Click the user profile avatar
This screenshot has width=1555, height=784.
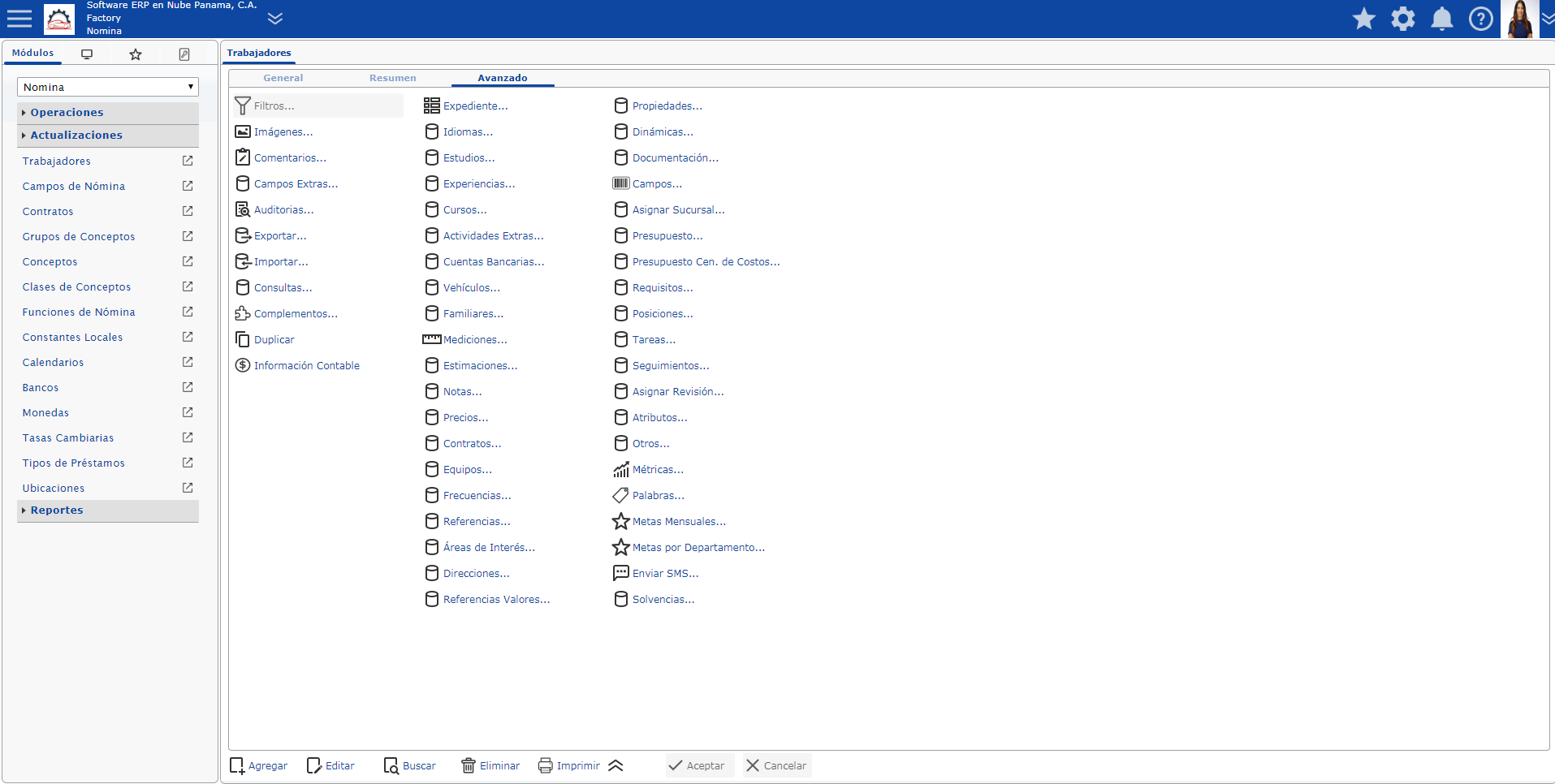[1520, 19]
